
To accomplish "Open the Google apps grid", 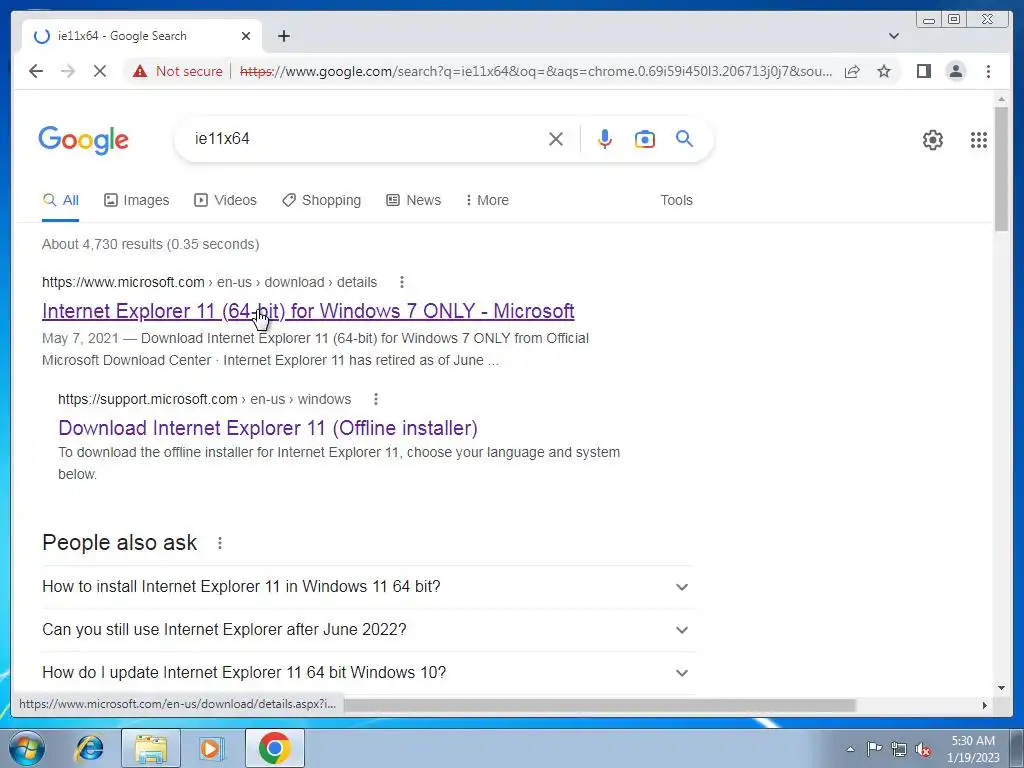I will pos(978,140).
